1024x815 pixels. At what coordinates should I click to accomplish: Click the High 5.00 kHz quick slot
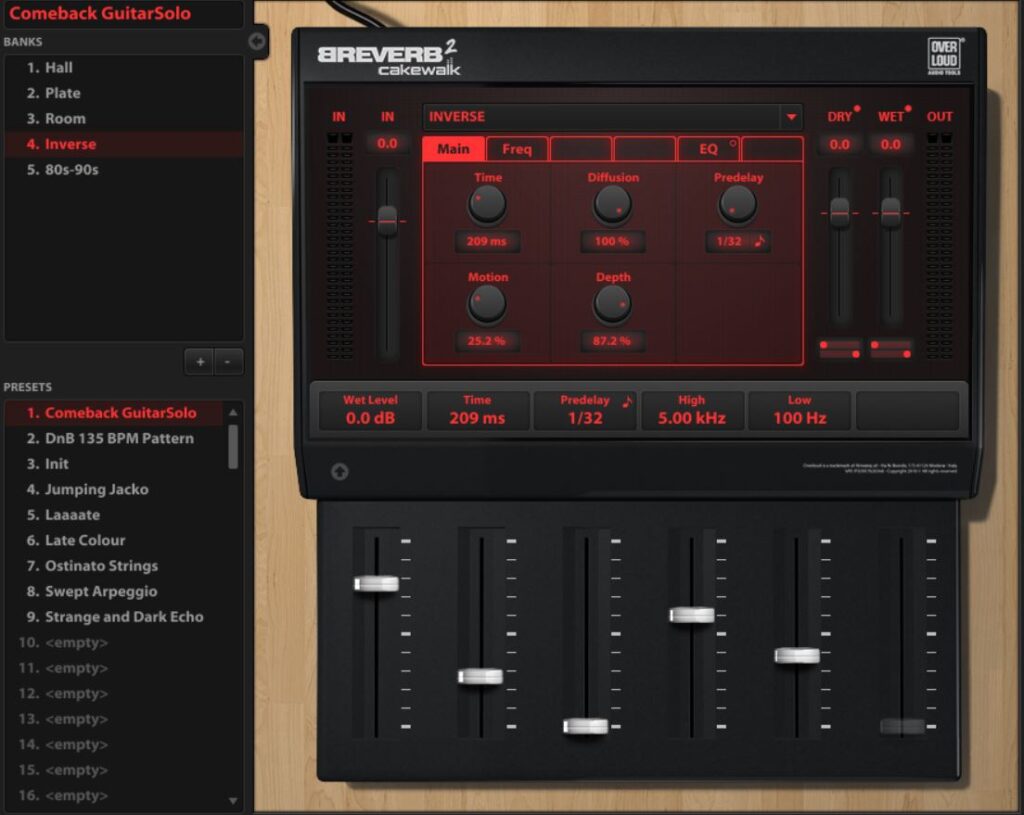(692, 410)
